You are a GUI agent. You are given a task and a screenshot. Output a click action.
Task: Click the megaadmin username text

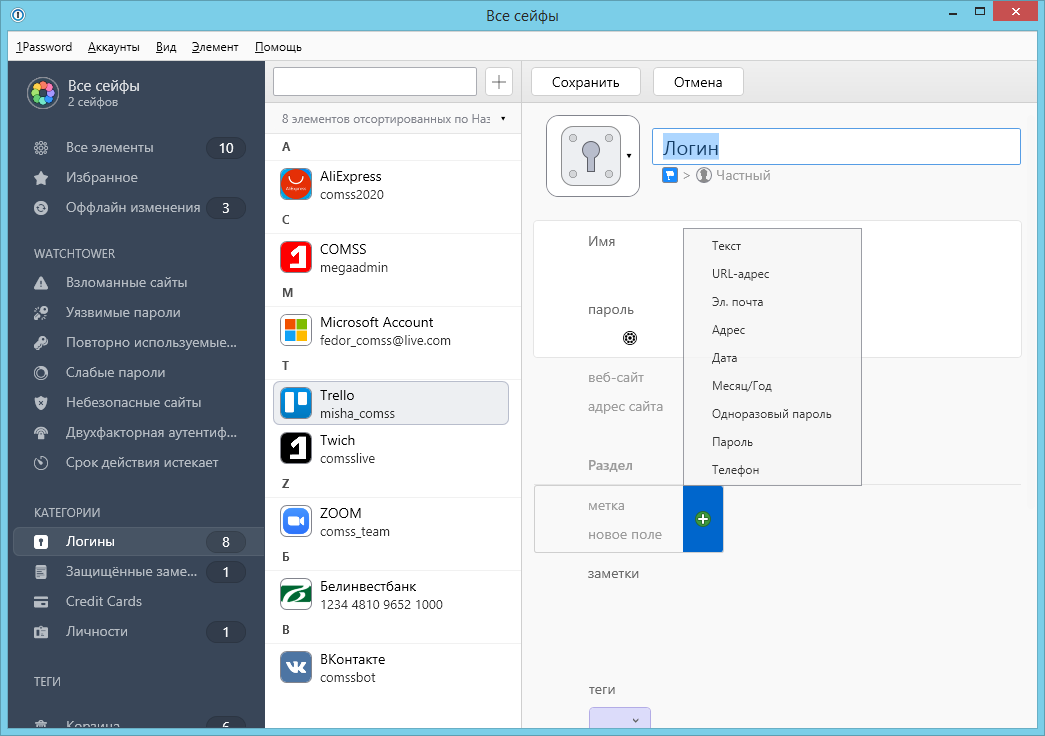coord(354,267)
